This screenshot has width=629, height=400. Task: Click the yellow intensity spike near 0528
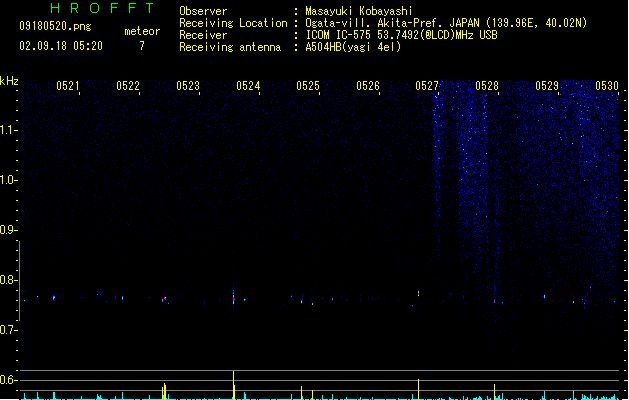[x=494, y=392]
